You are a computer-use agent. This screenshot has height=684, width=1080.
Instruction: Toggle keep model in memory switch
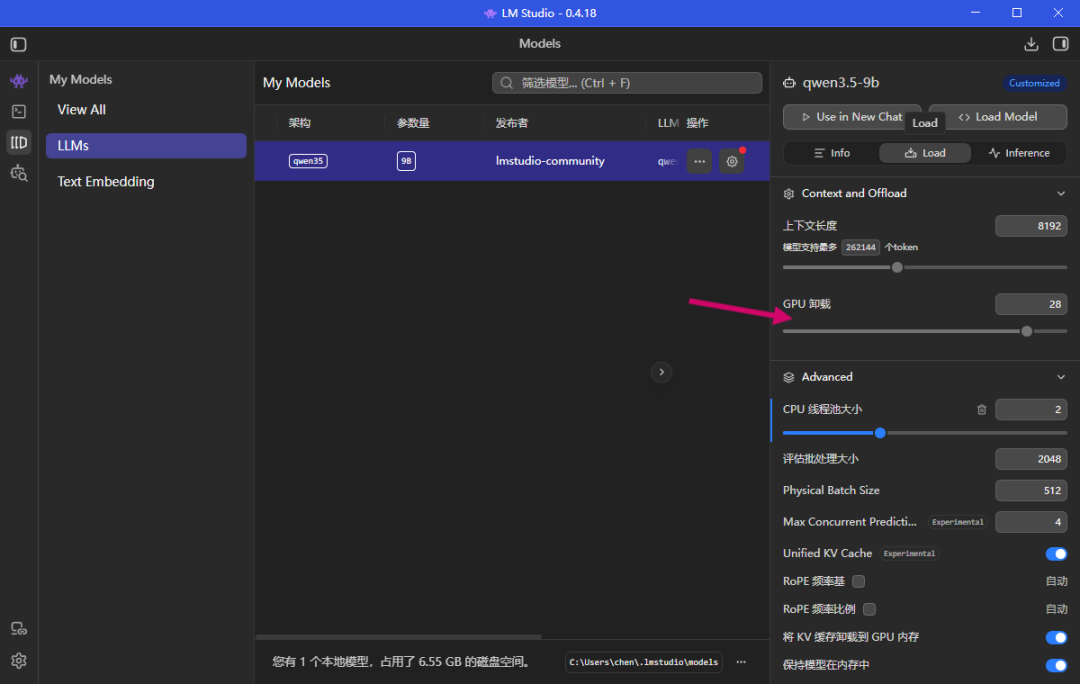click(1056, 665)
